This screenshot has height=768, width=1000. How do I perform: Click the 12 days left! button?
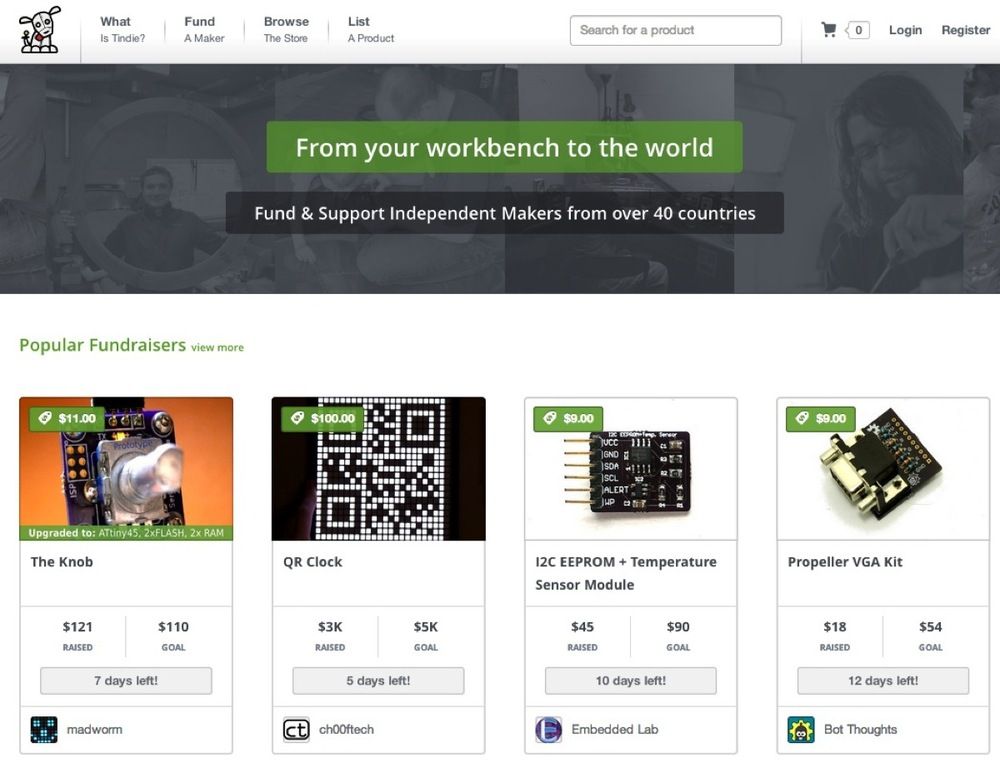point(883,681)
